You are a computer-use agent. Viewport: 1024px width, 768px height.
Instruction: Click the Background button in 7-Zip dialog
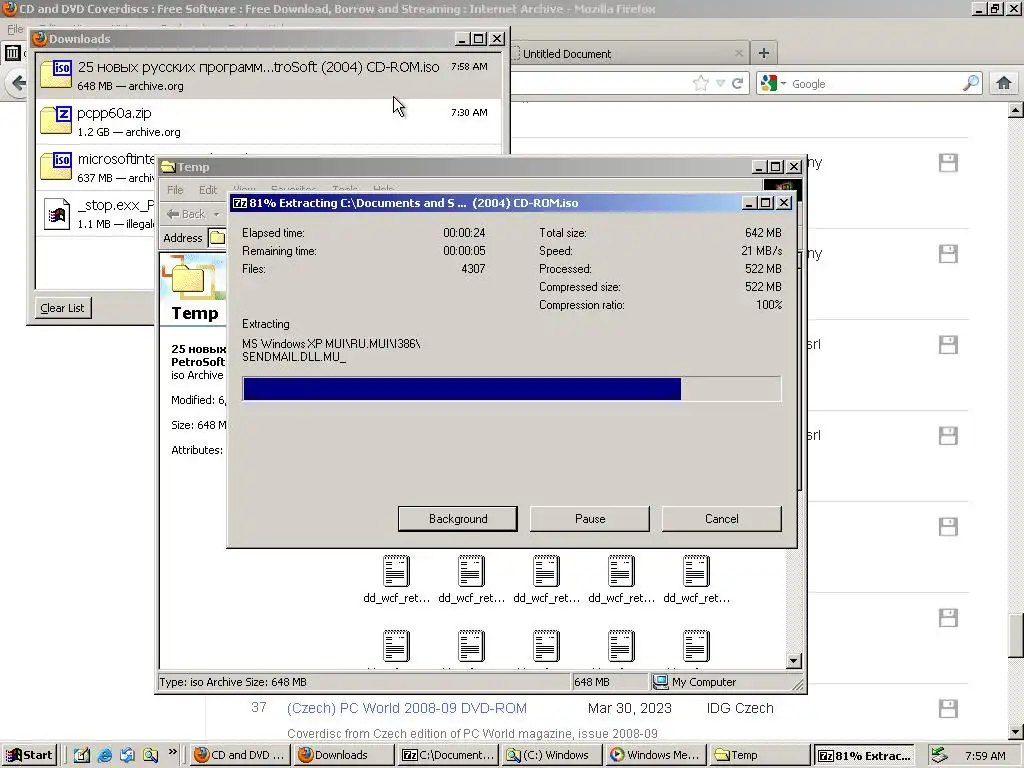[458, 519]
